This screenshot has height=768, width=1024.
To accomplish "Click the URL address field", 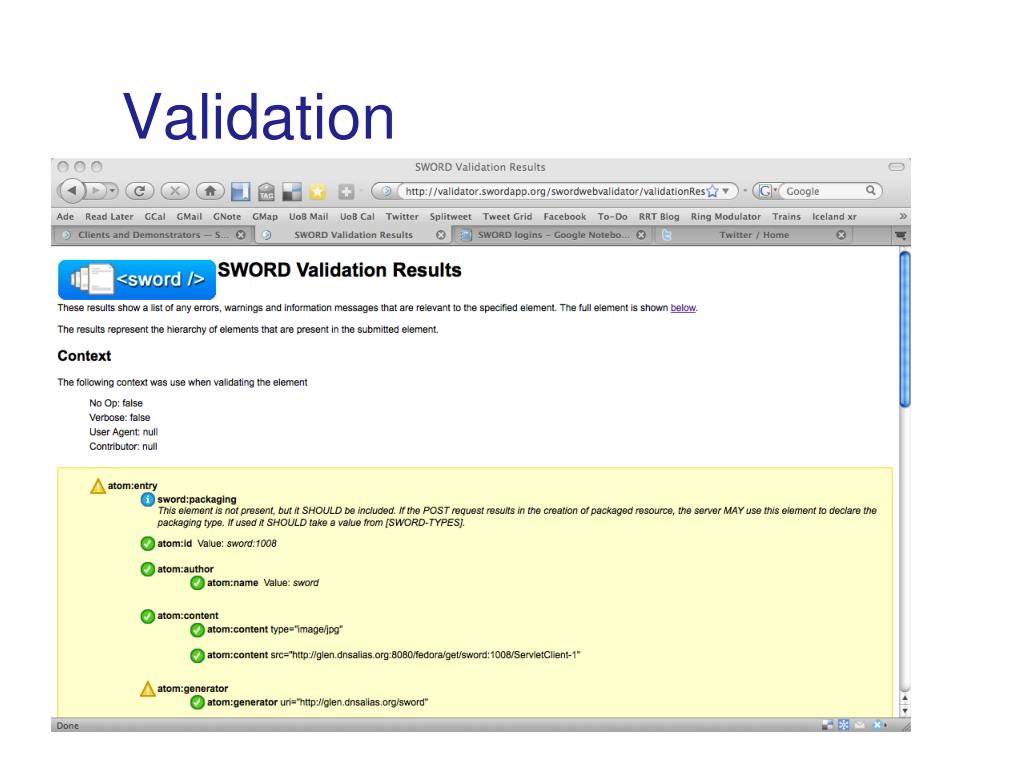I will point(554,191).
